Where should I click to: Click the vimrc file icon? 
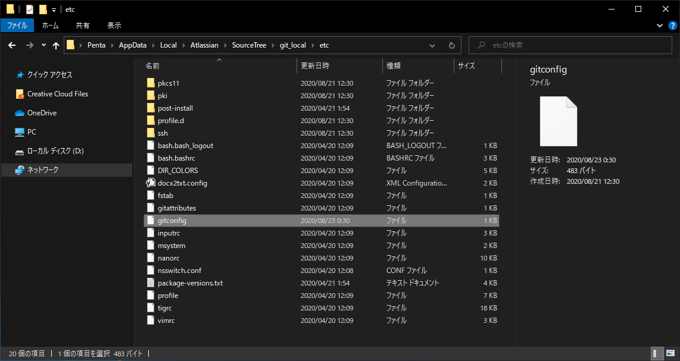click(150, 321)
